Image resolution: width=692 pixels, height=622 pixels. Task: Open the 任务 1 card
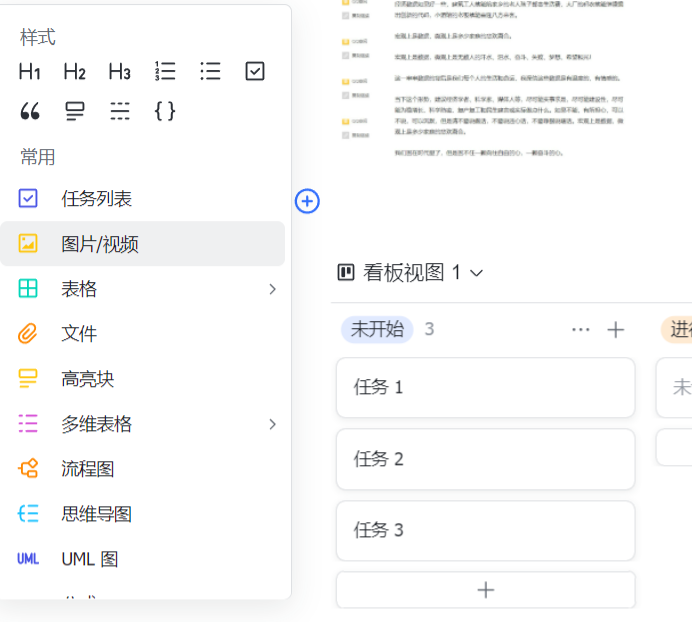(x=485, y=388)
